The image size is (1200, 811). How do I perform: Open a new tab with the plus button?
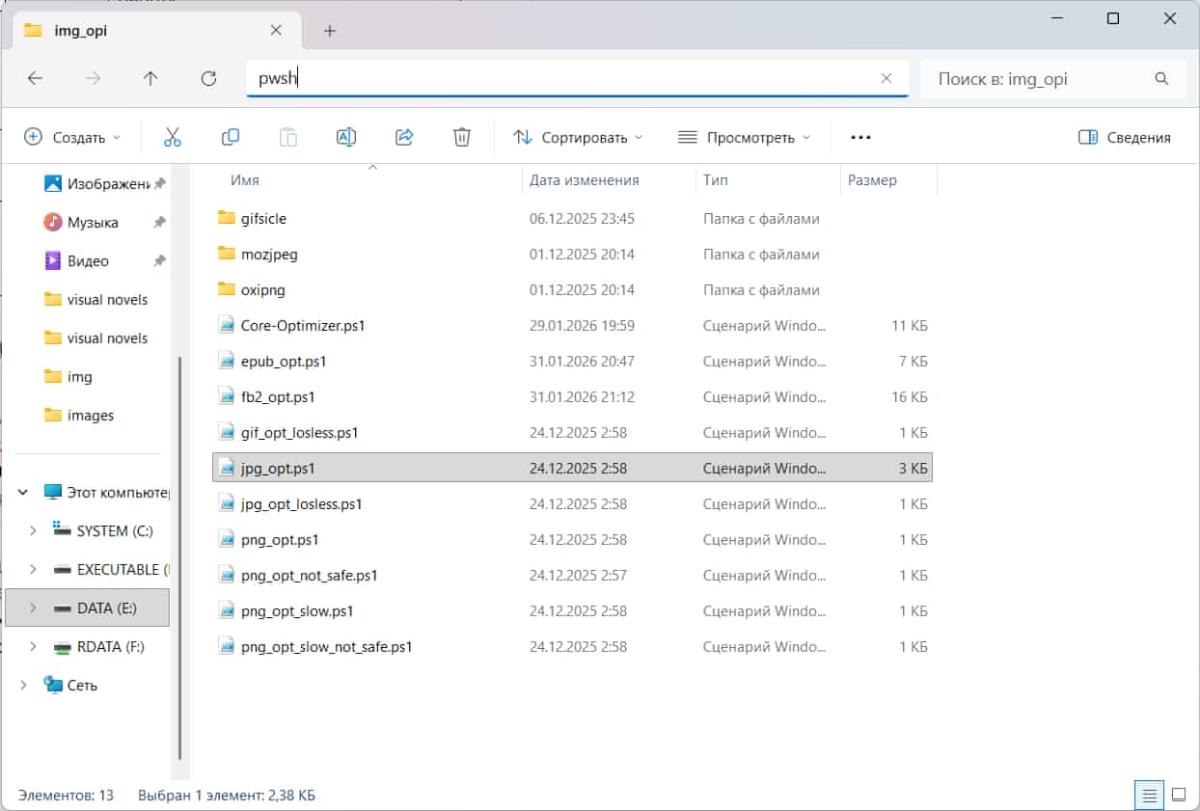click(x=329, y=30)
